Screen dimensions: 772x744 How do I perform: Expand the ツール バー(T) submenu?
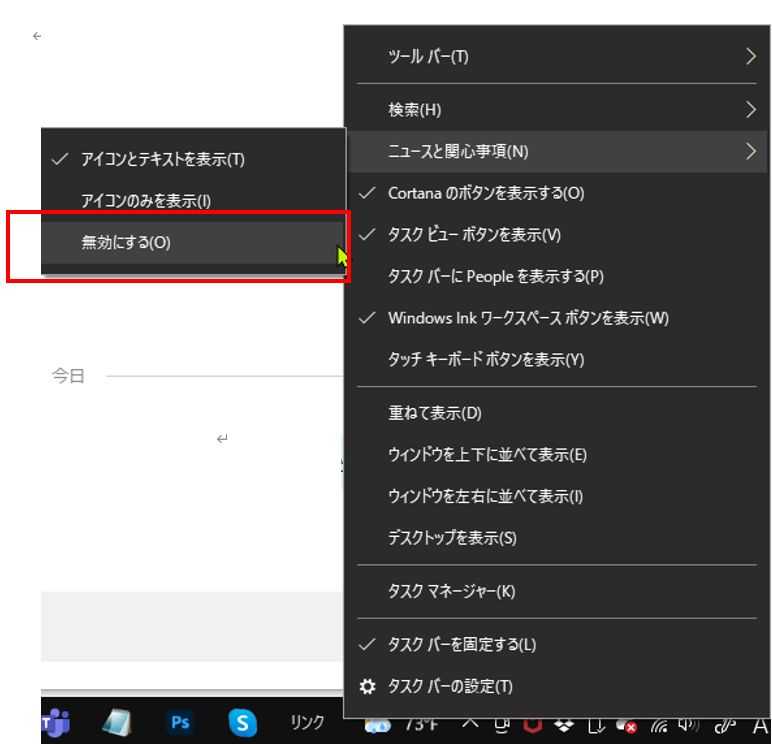point(556,56)
